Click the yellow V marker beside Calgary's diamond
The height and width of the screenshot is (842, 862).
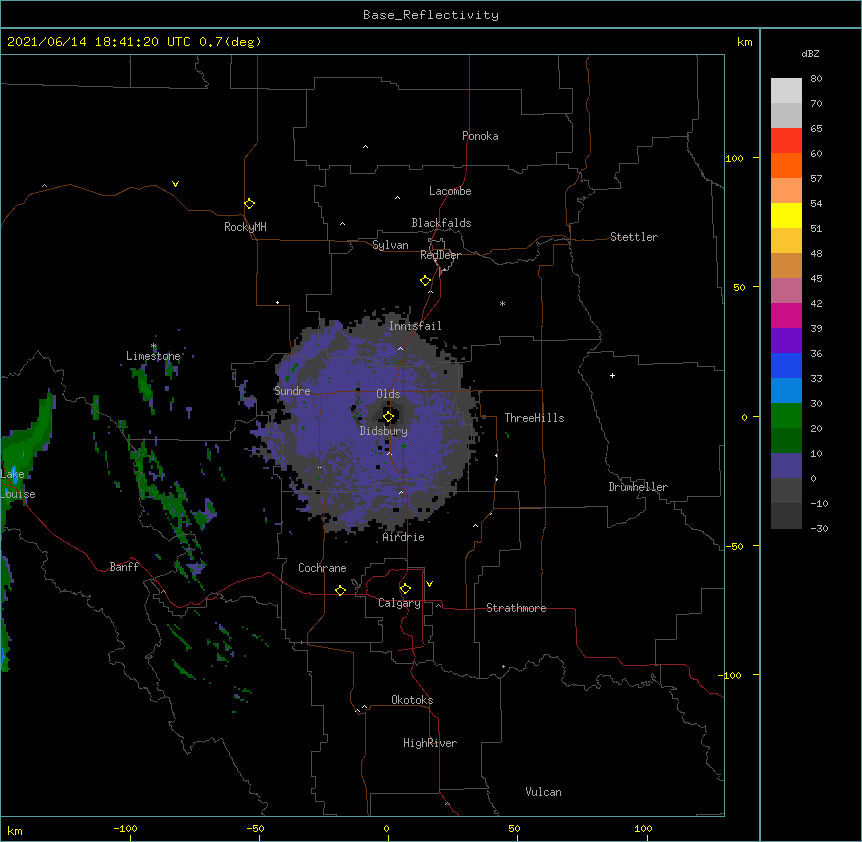point(429,584)
